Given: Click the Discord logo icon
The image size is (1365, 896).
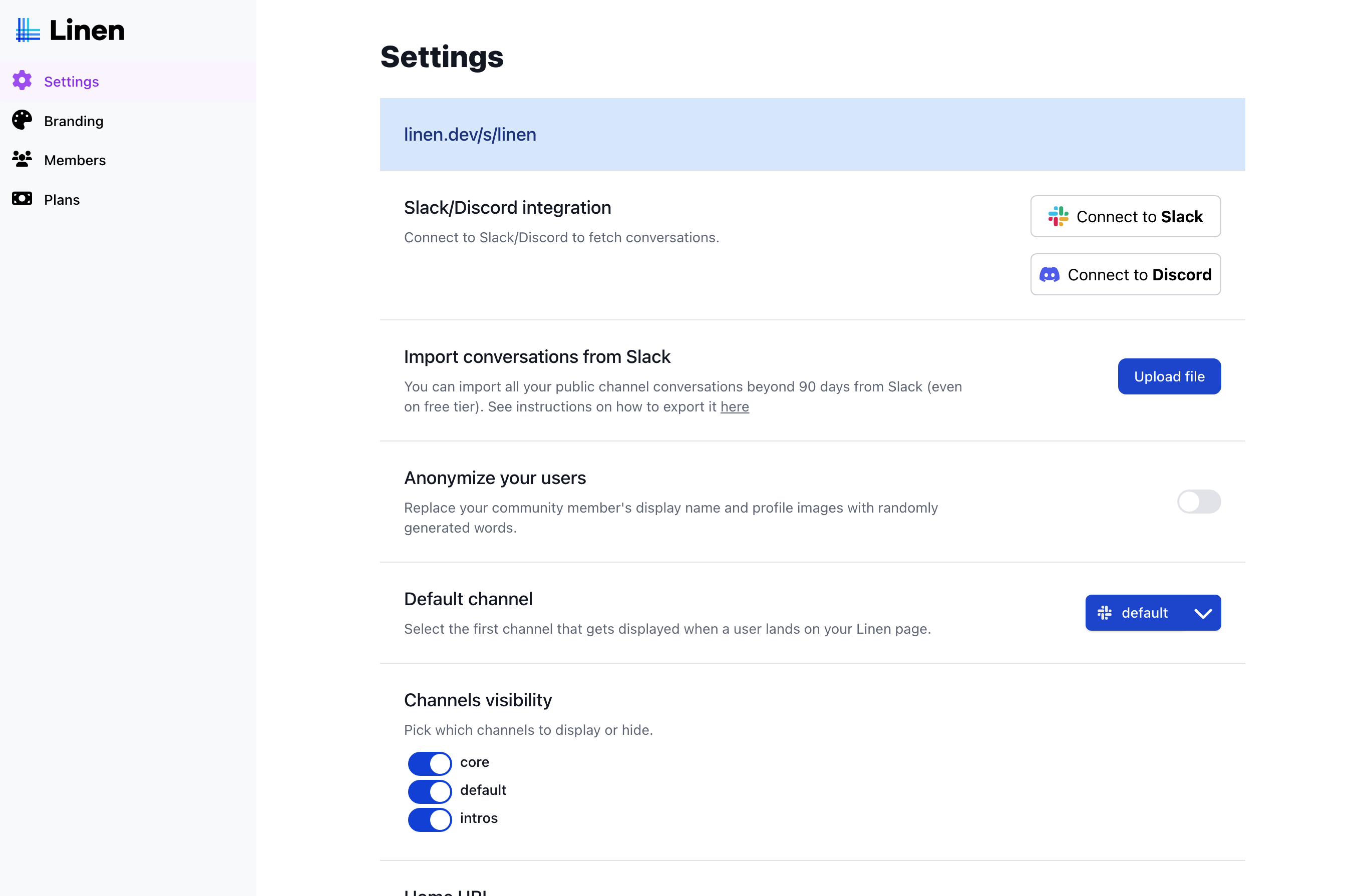Looking at the screenshot, I should click(x=1050, y=275).
